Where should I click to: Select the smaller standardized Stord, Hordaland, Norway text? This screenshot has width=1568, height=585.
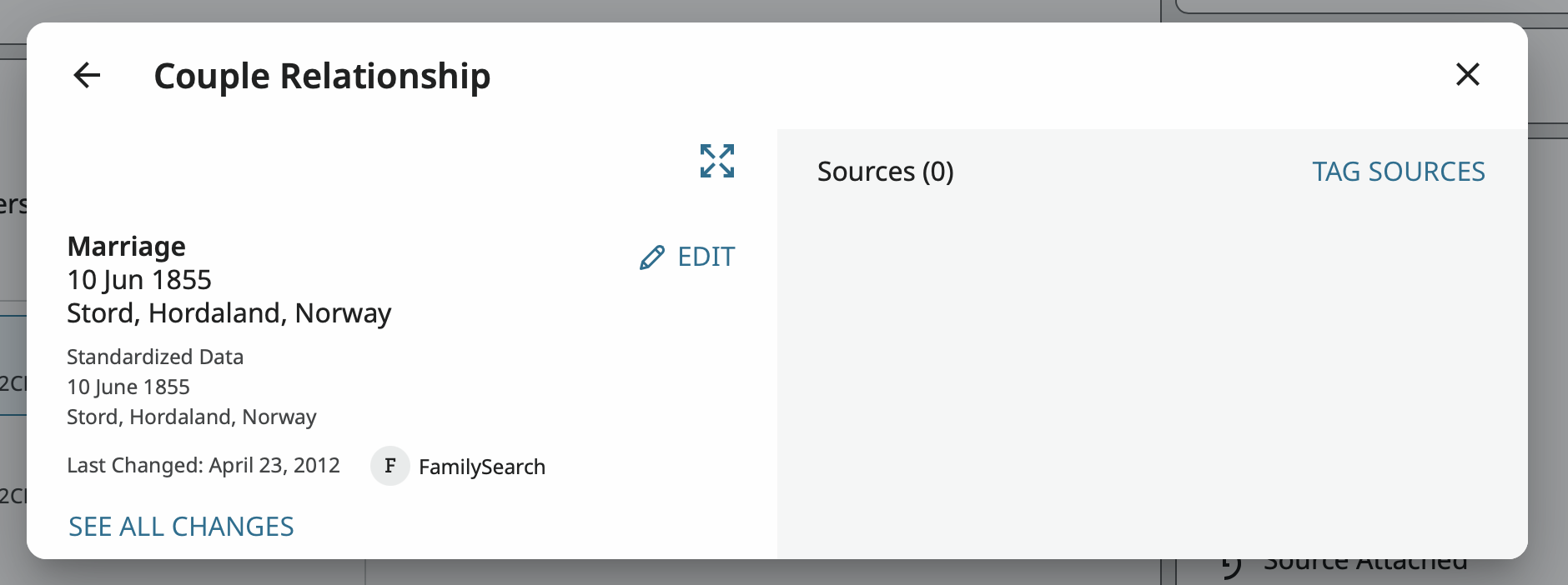pos(192,417)
